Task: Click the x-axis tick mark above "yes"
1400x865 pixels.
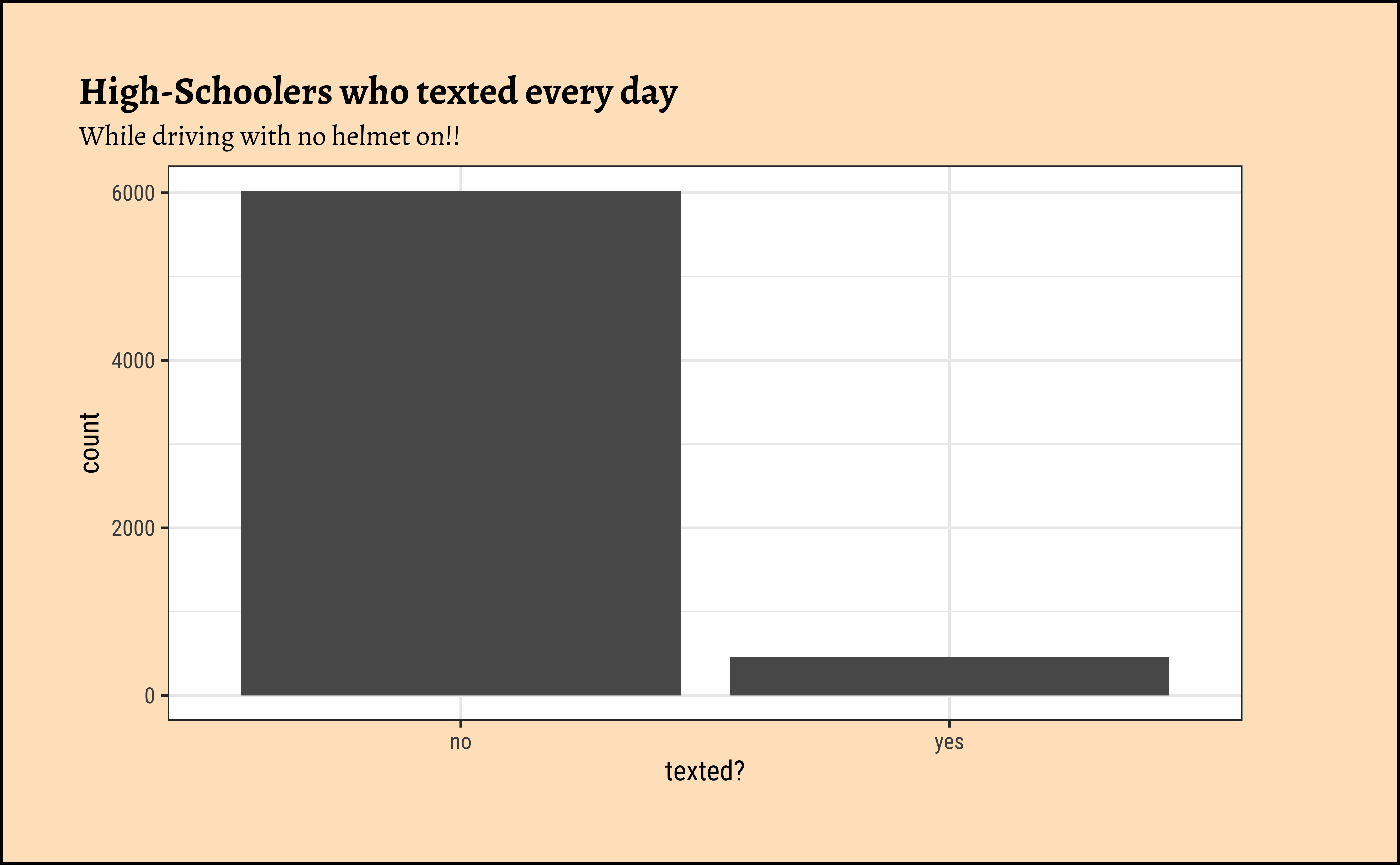Action: pyautogui.click(x=949, y=724)
